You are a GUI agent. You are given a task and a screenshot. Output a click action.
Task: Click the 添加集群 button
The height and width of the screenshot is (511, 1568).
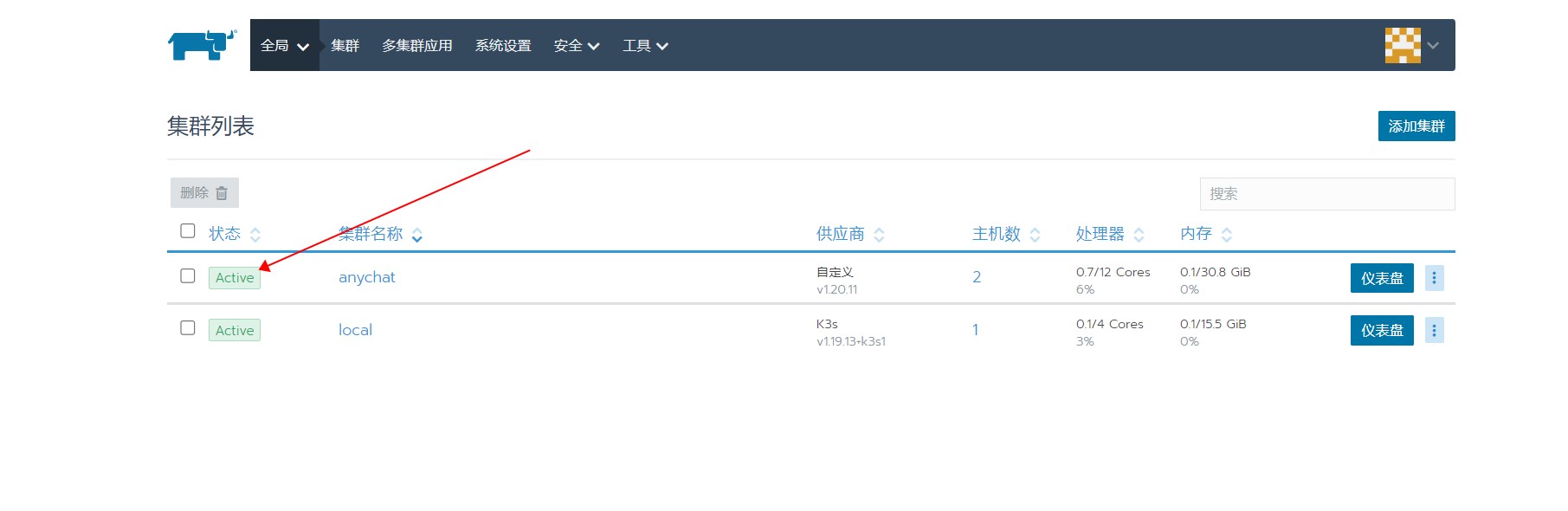[x=1416, y=126]
